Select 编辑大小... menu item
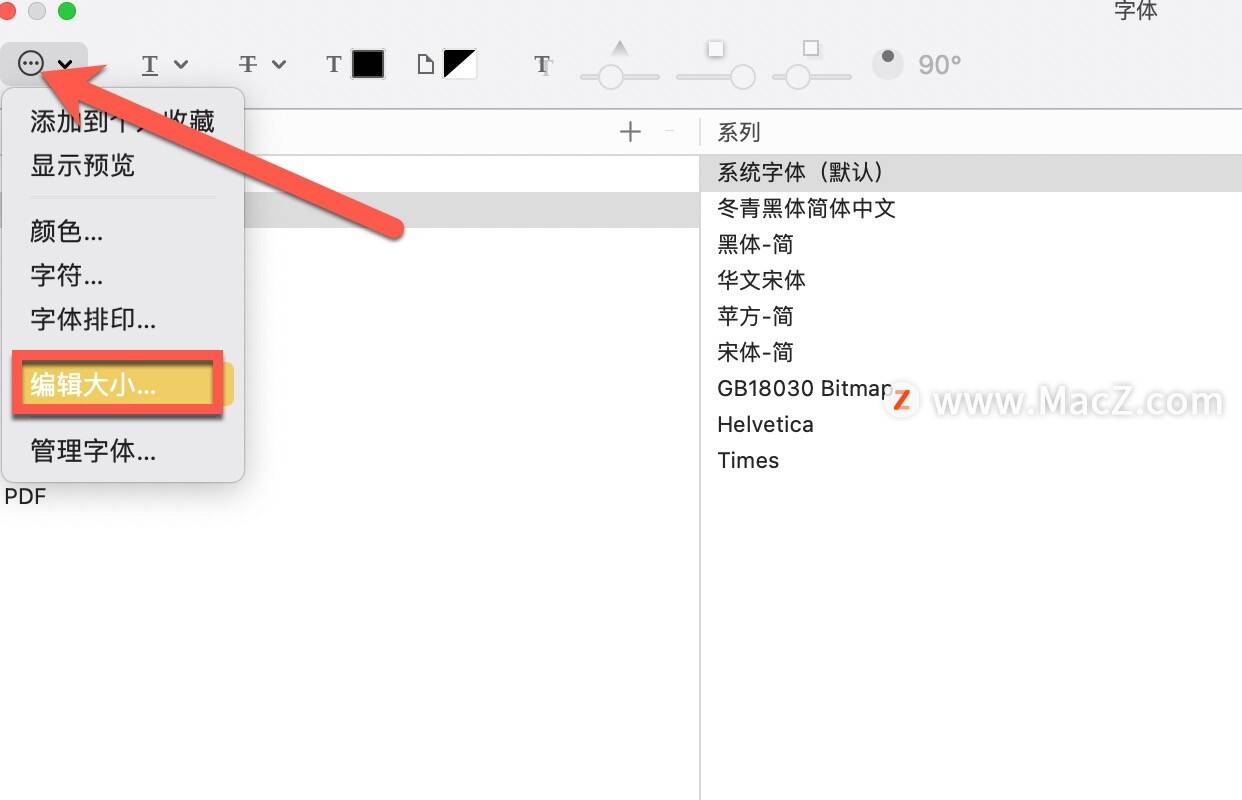 tap(93, 385)
